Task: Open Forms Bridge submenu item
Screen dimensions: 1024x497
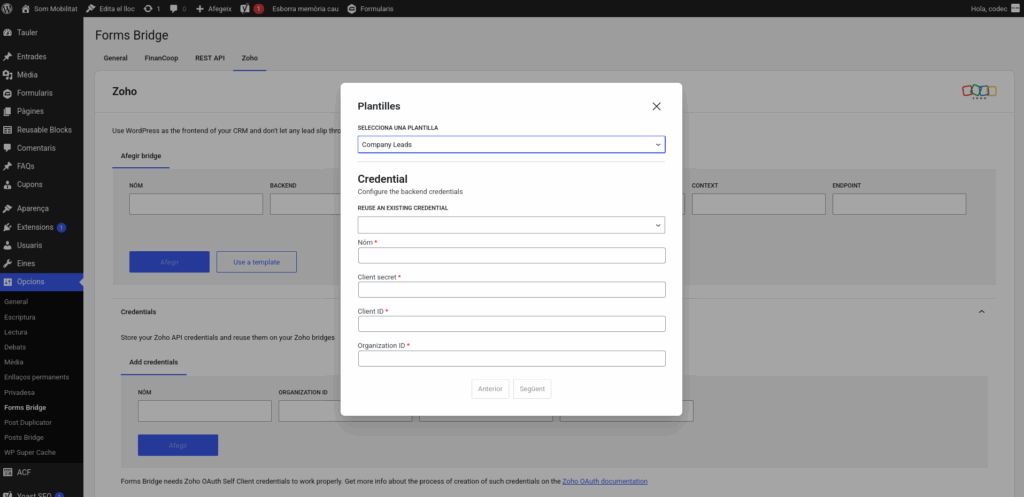Action: [x=25, y=408]
